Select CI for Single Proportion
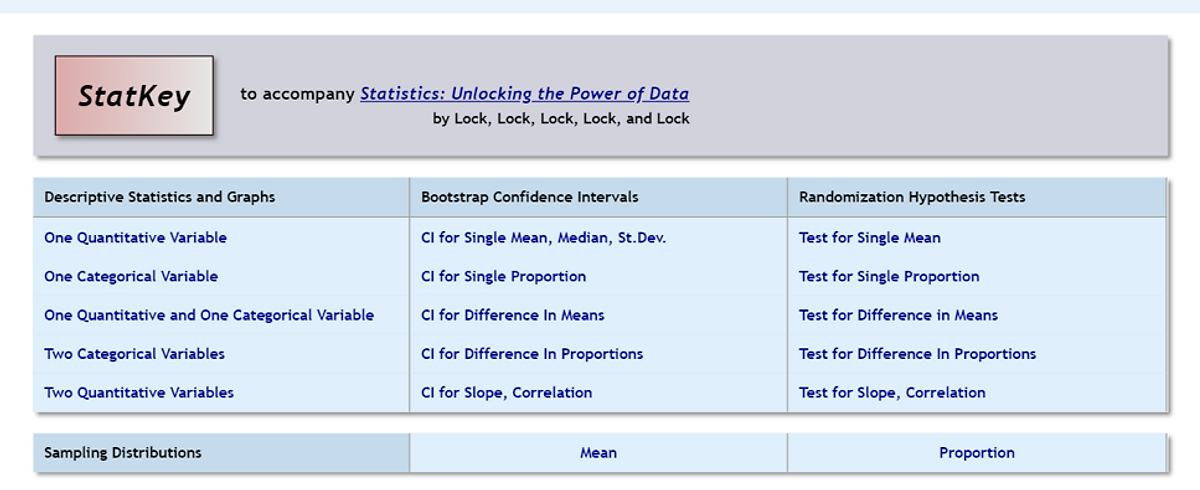 (503, 276)
